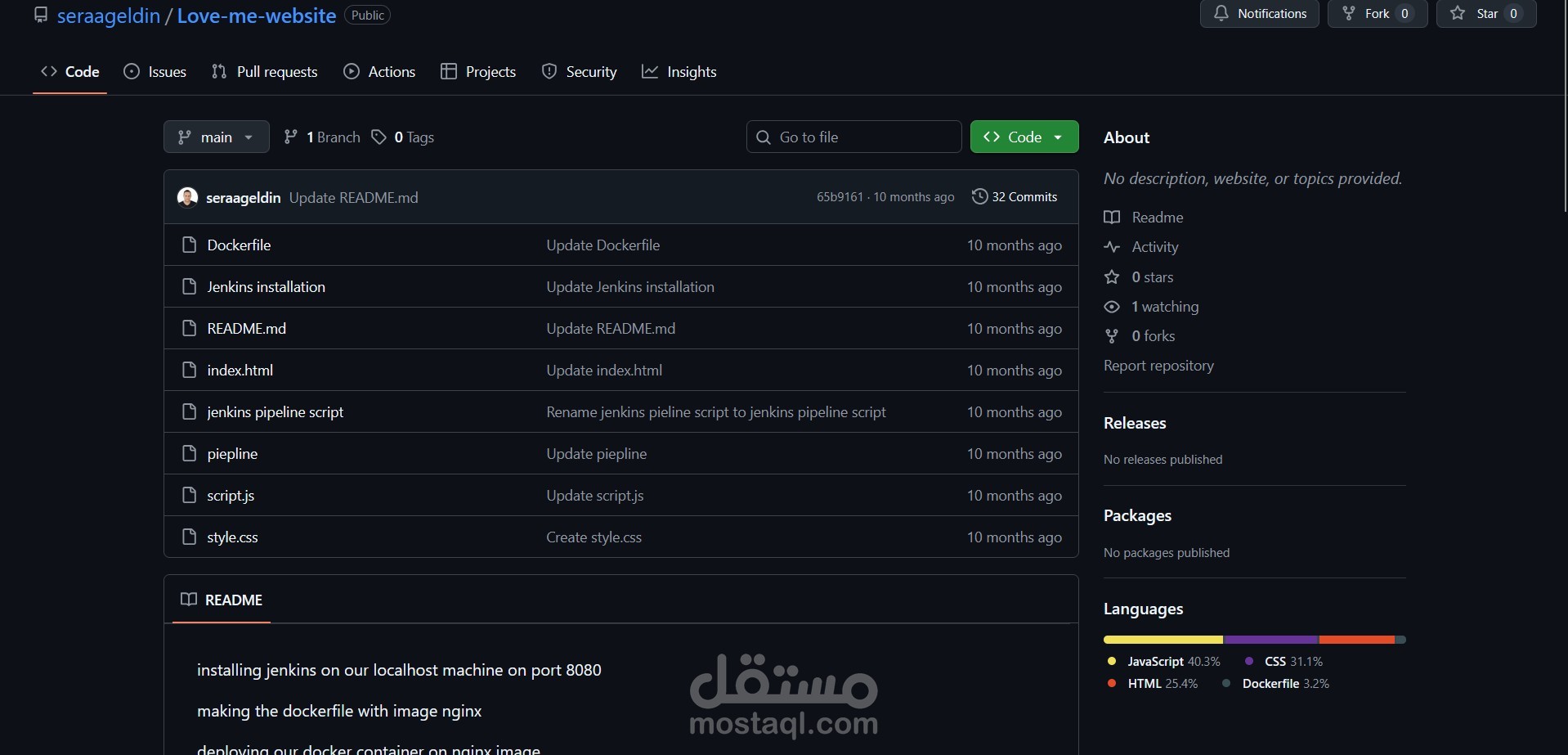The image size is (1568, 755).
Task: Click the file icon beside Jenkins installation
Action: click(189, 286)
